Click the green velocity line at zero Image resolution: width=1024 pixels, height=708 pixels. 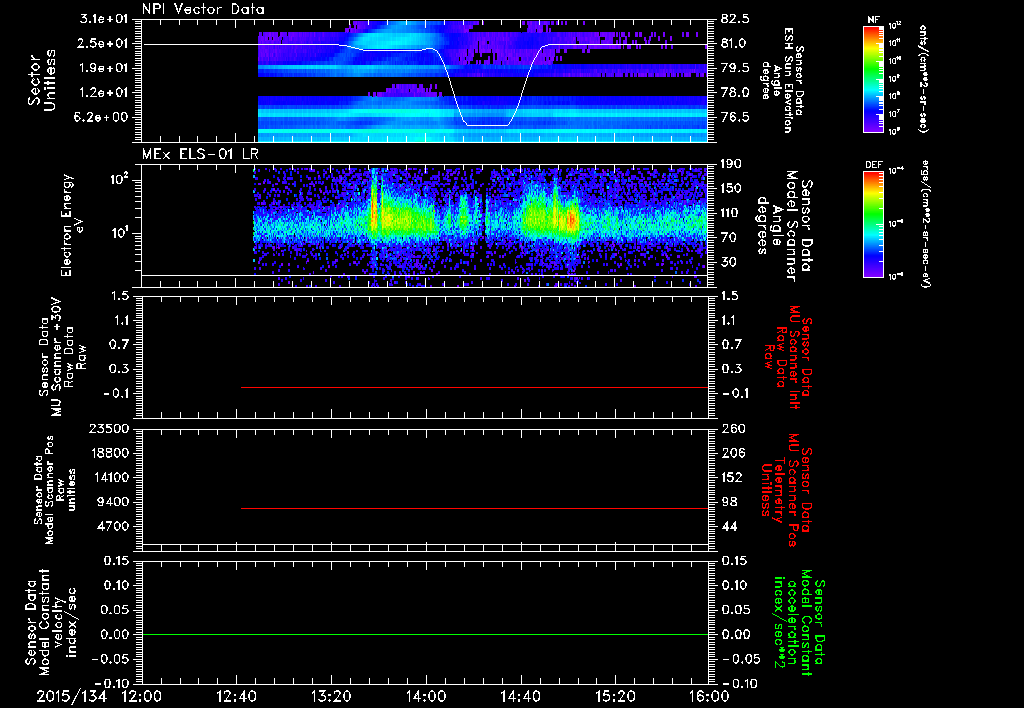coord(425,634)
